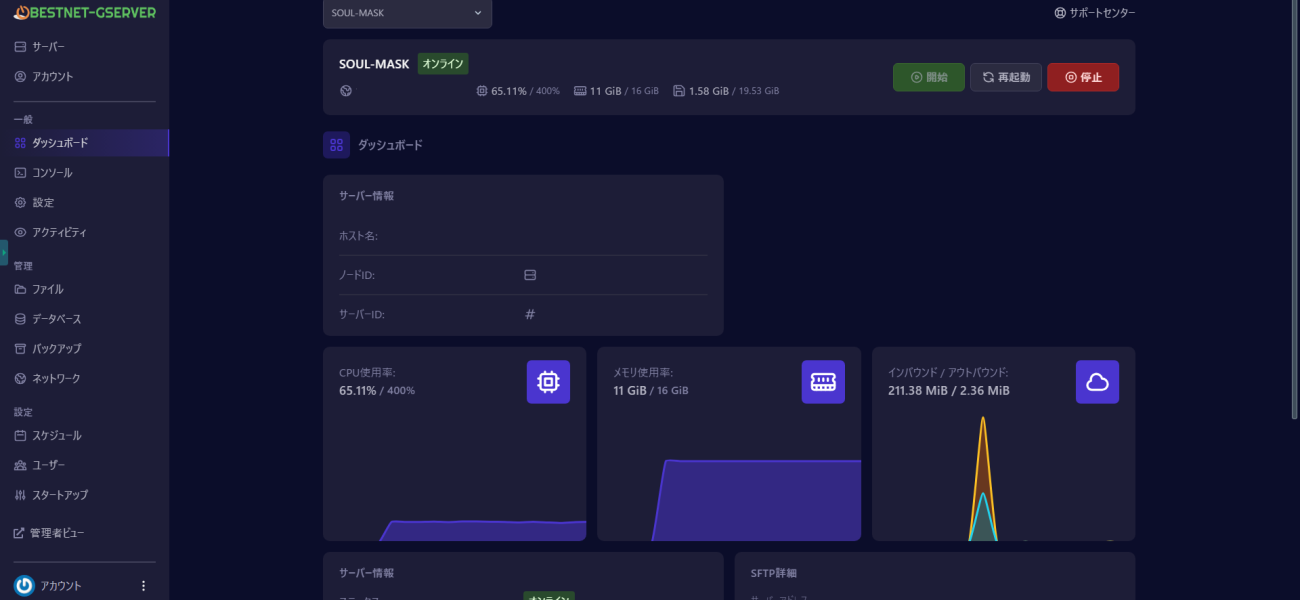Screen dimensions: 1300x600
Task: Click the CPU icon in header stats
Action: (482, 91)
